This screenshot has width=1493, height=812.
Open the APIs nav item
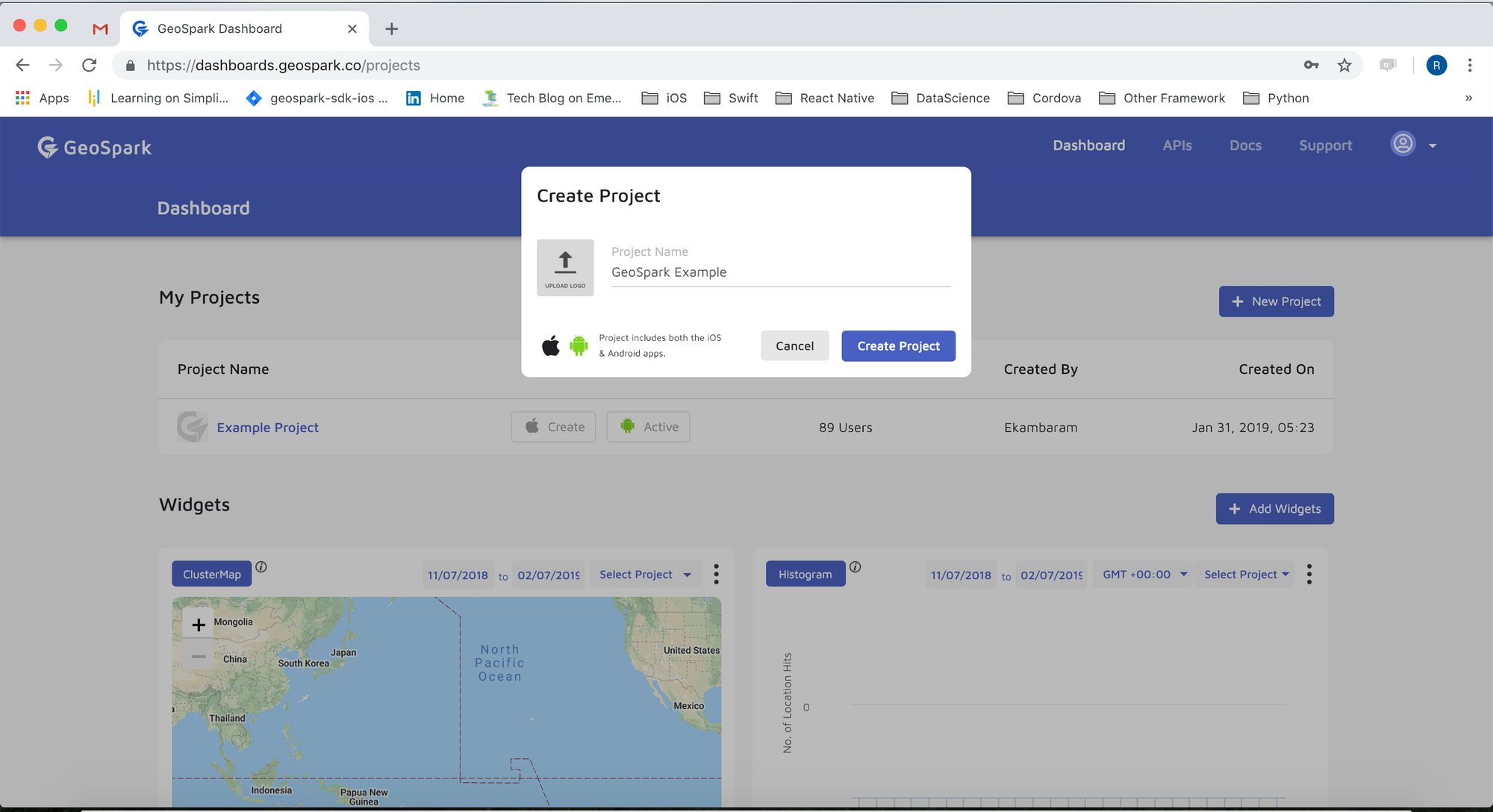(x=1177, y=145)
